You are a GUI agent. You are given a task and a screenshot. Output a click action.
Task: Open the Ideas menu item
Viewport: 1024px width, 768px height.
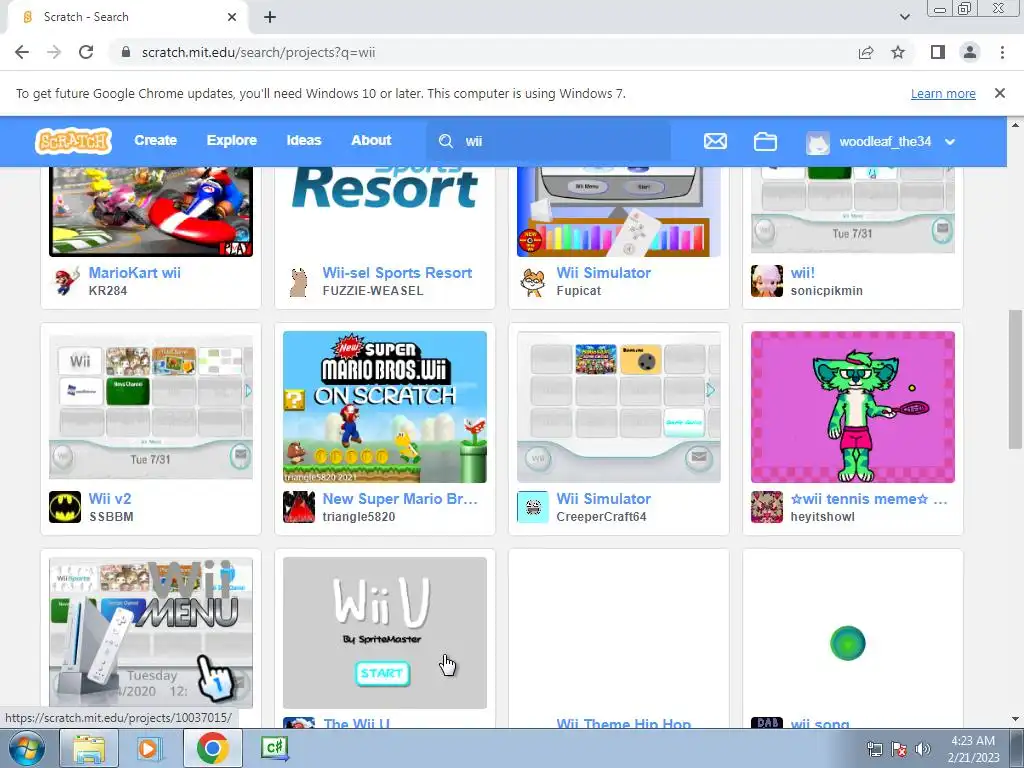(304, 140)
